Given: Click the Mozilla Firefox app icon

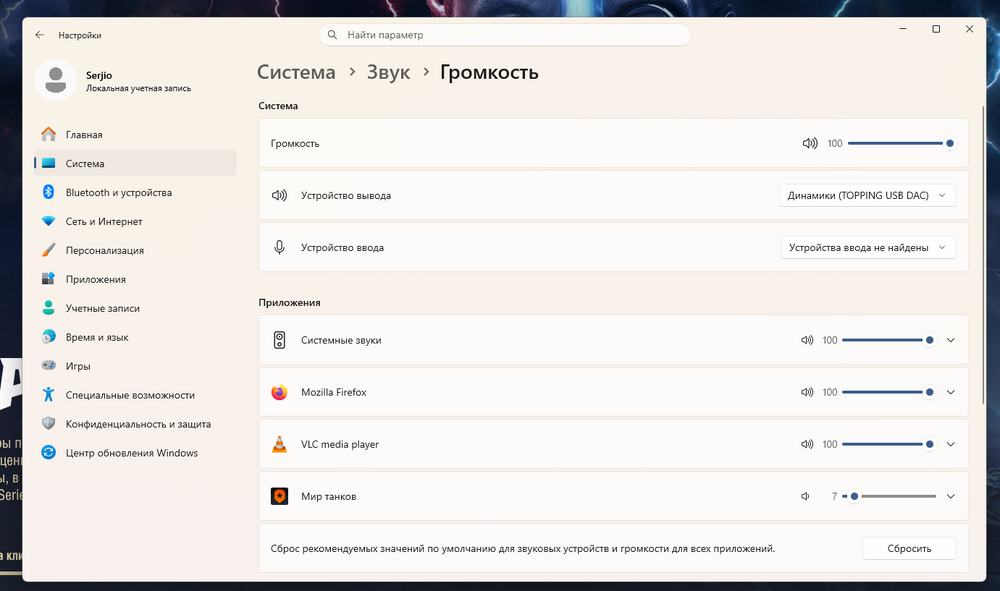Looking at the screenshot, I should (279, 393).
